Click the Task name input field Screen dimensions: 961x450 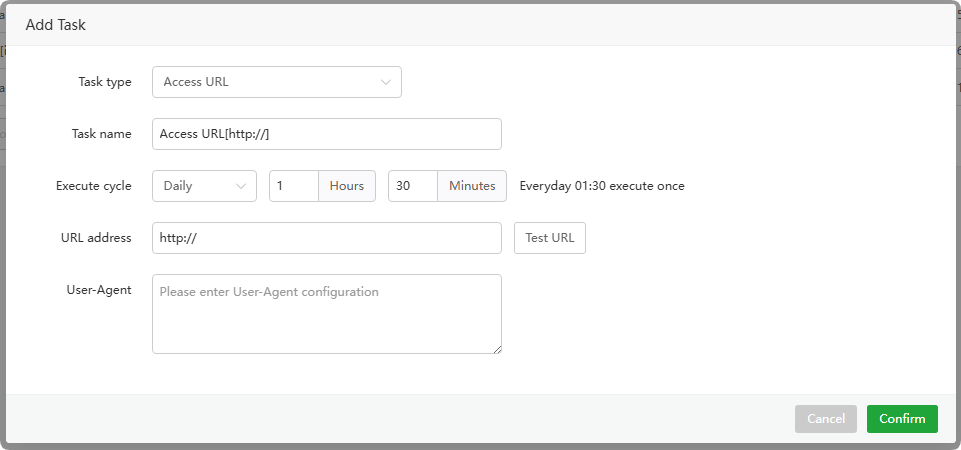tap(326, 134)
